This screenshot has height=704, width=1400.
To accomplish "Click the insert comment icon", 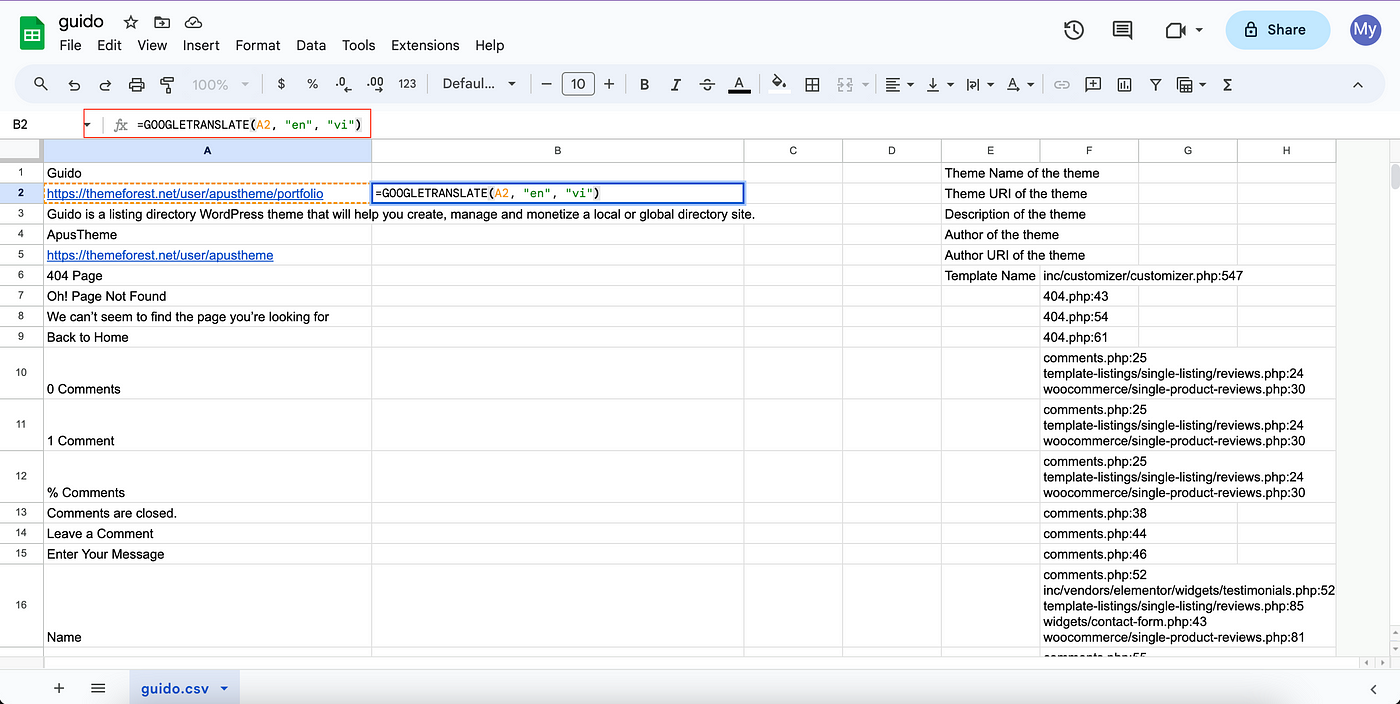I will [1093, 84].
